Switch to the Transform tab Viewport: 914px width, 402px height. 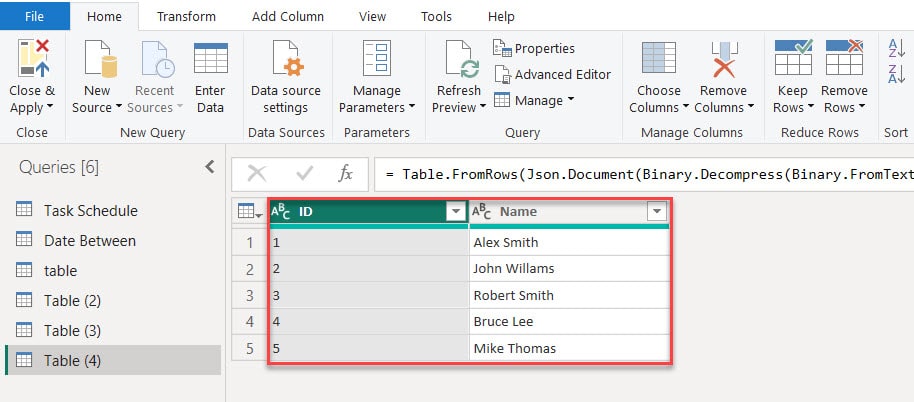(187, 16)
